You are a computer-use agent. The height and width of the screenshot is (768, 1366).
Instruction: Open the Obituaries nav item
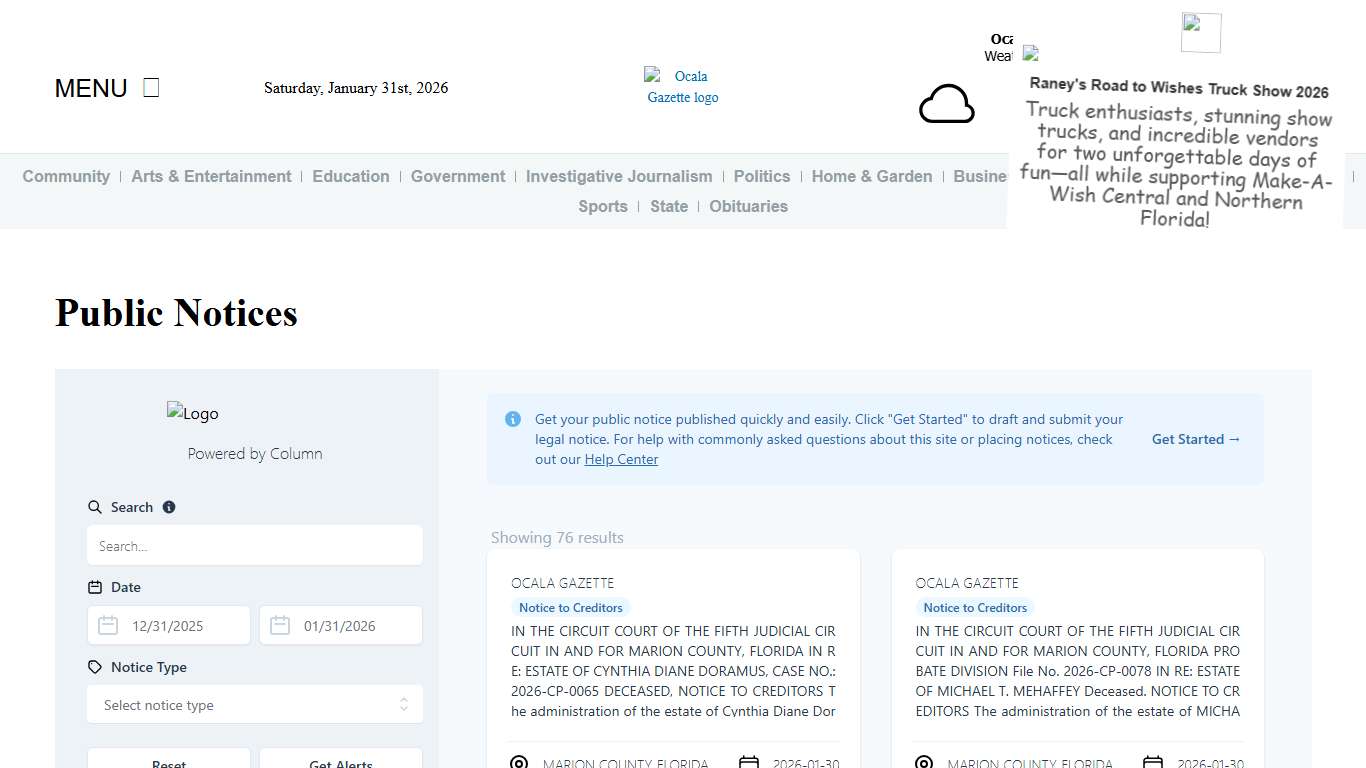click(748, 206)
